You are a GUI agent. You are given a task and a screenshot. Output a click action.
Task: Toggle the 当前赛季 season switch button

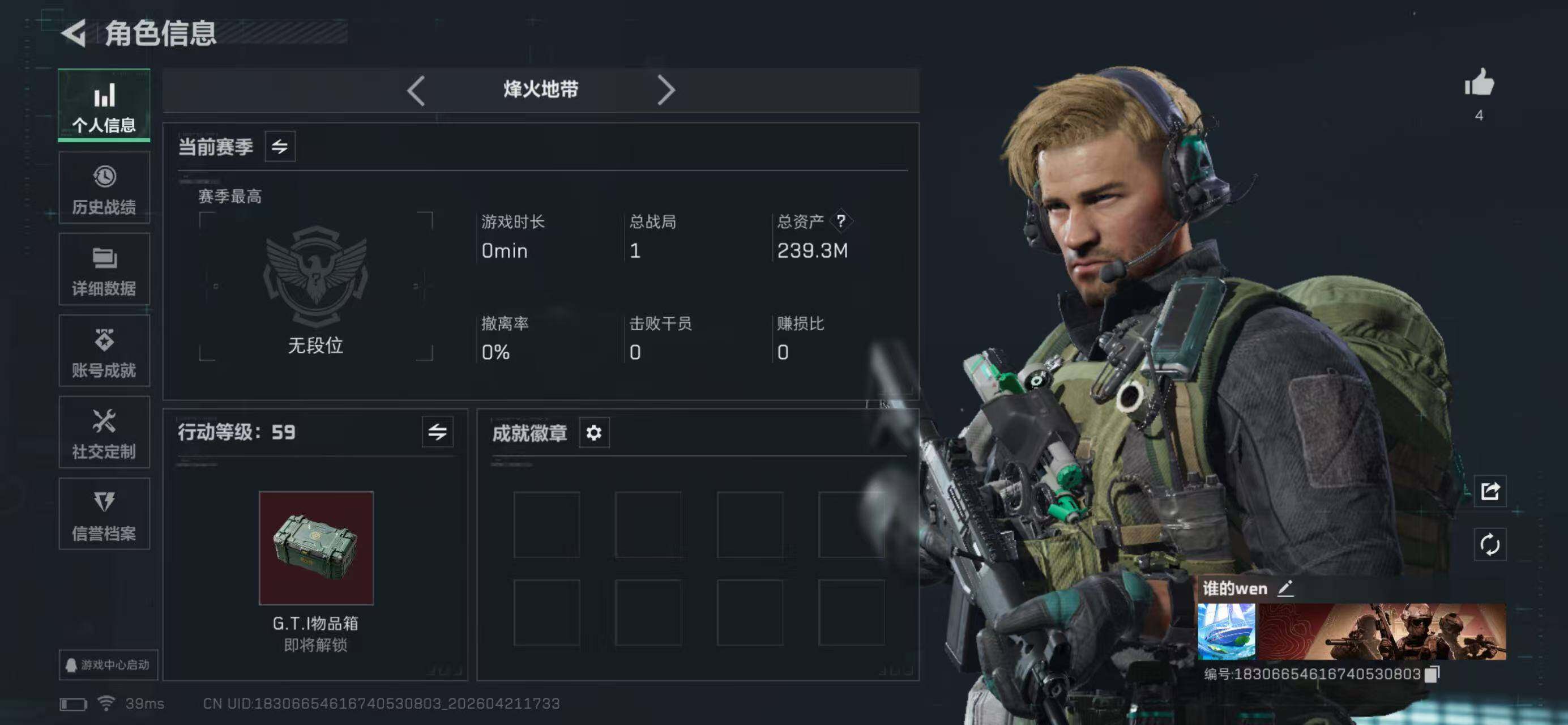(280, 146)
